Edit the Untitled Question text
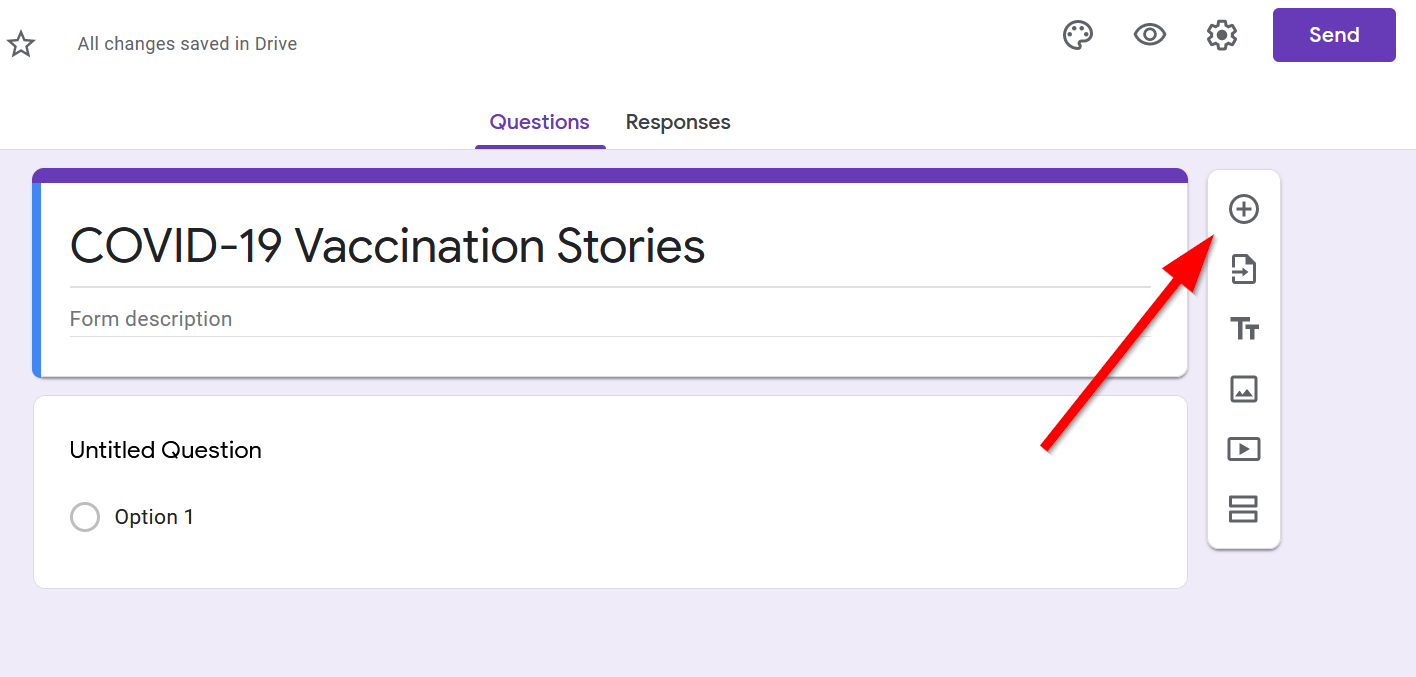 click(x=166, y=450)
